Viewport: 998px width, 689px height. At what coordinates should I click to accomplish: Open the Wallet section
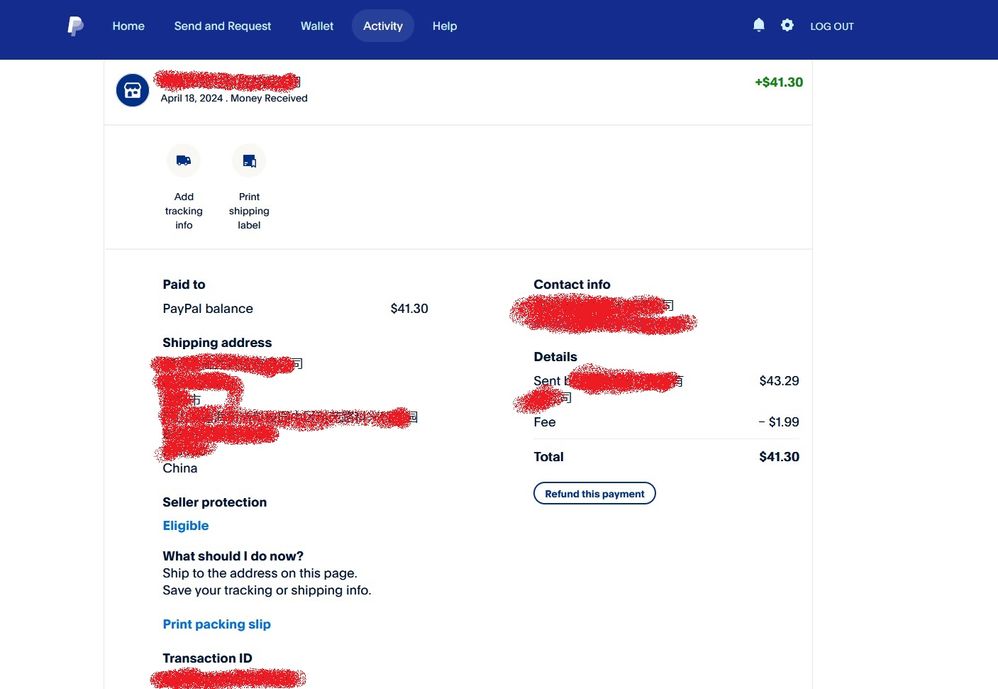pos(317,25)
